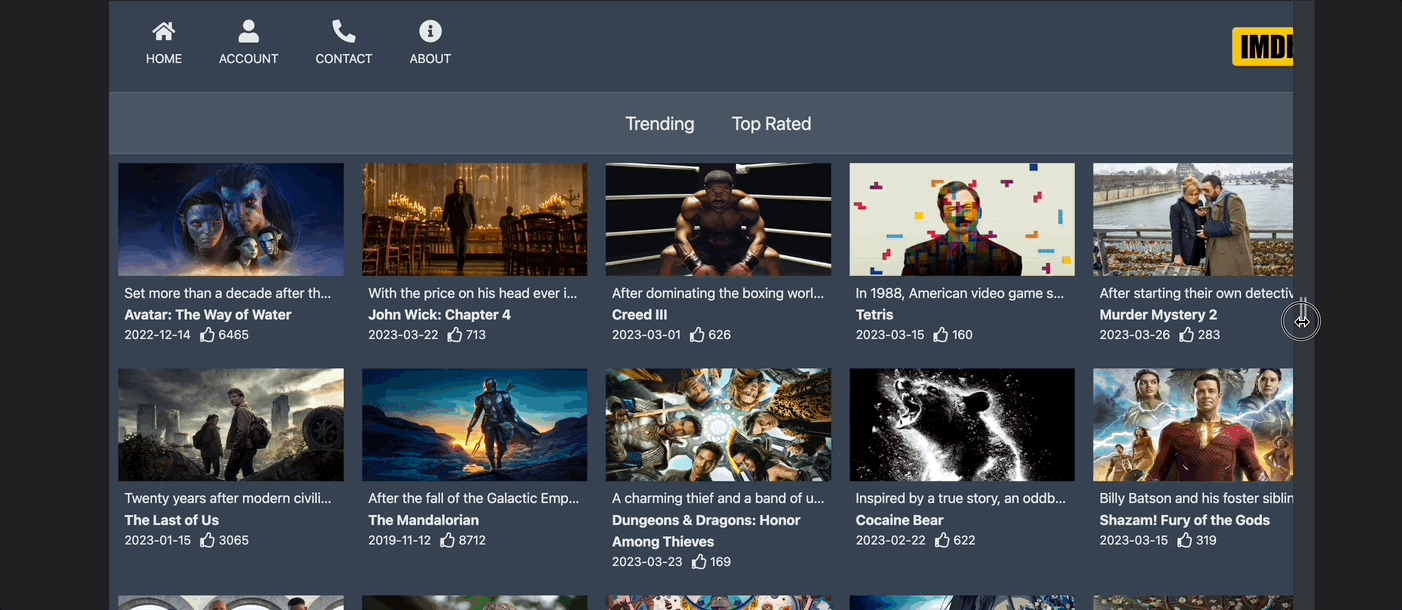Open Dungeons & Dragons: Honor Among Thieves title

[708, 531]
